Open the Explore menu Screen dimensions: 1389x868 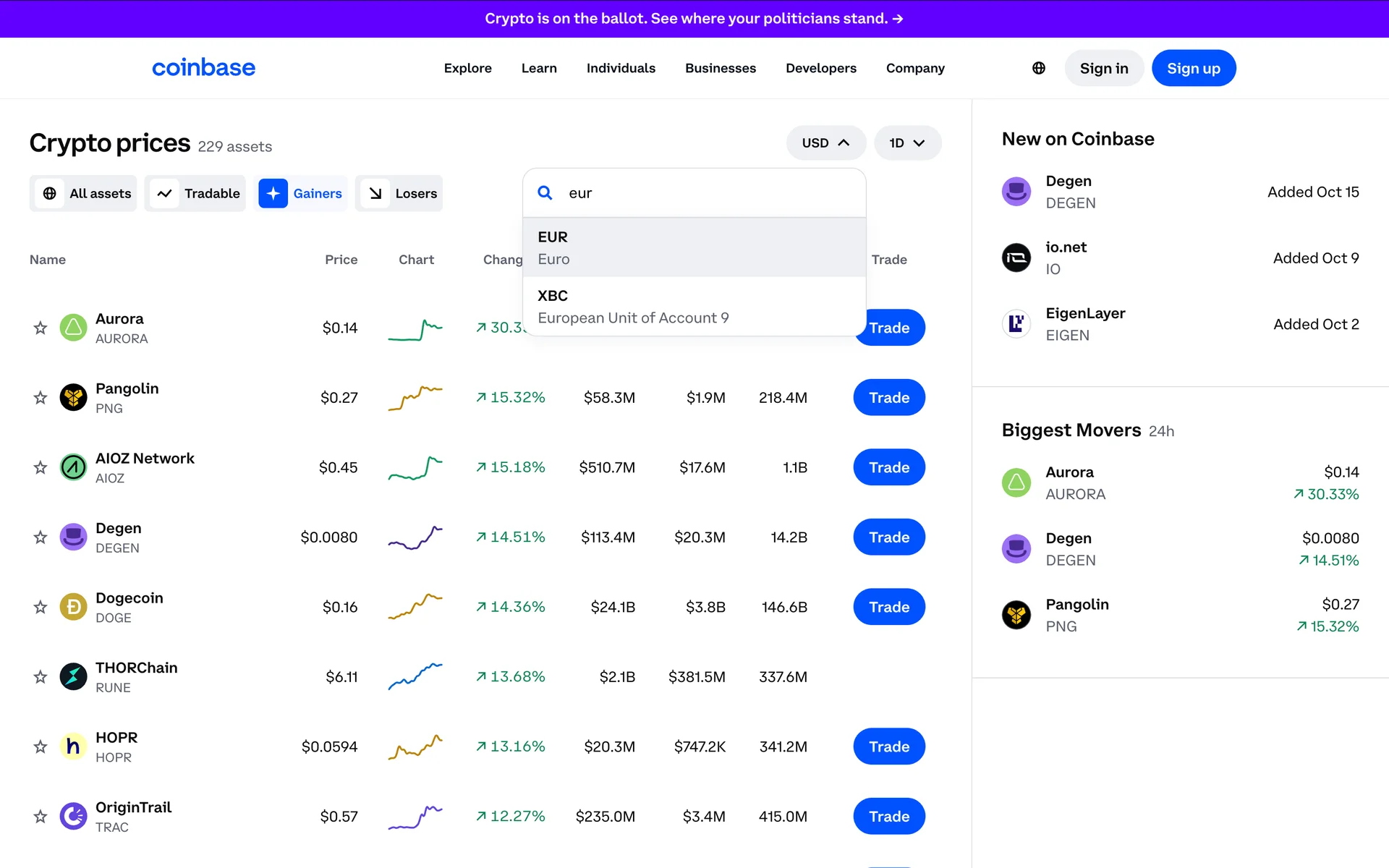tap(467, 68)
